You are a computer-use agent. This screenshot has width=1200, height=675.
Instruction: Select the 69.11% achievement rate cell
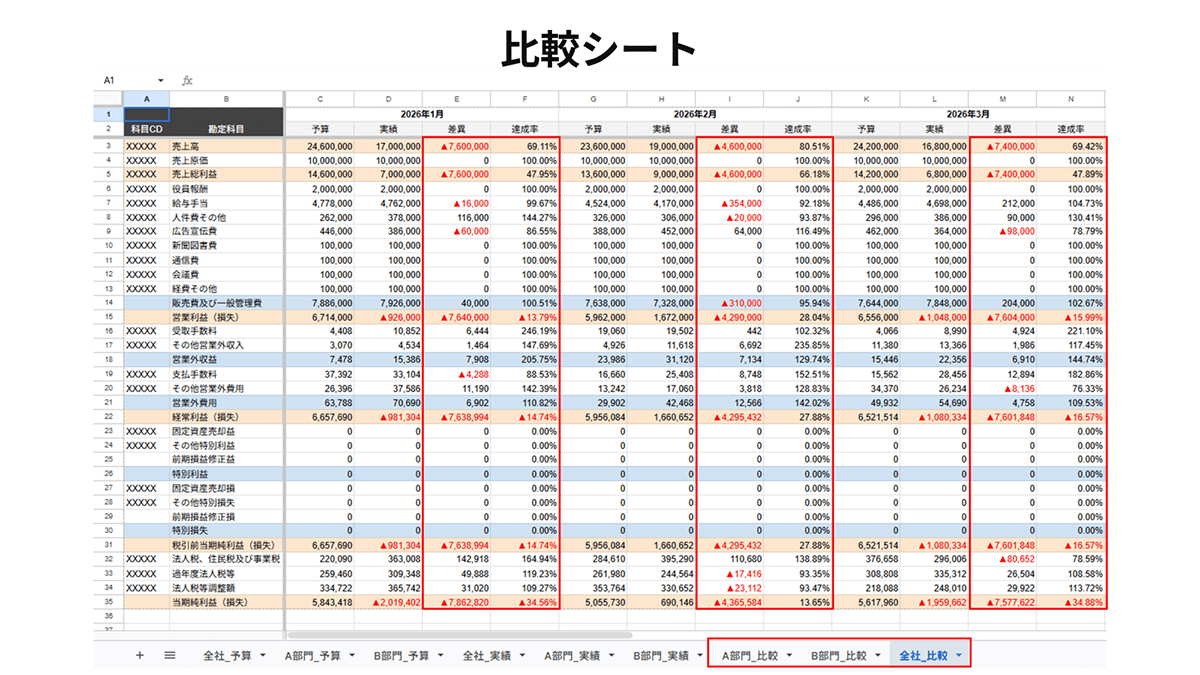click(525, 146)
